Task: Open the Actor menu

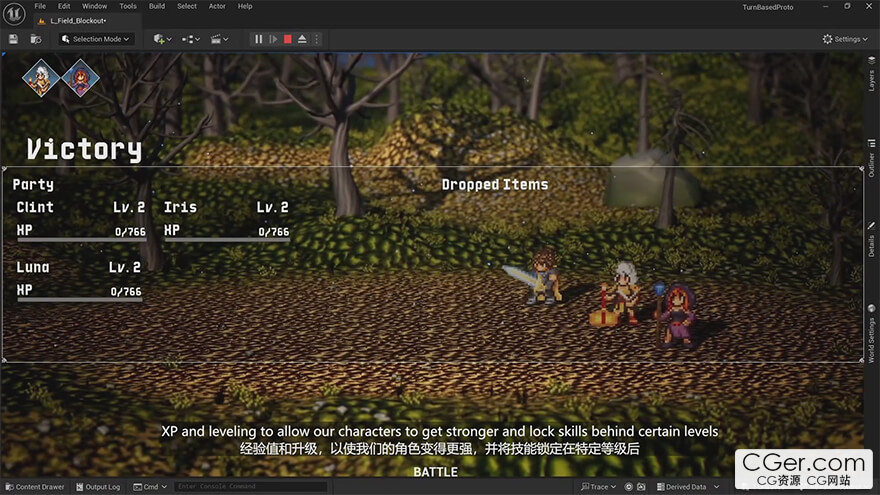Action: click(x=217, y=6)
